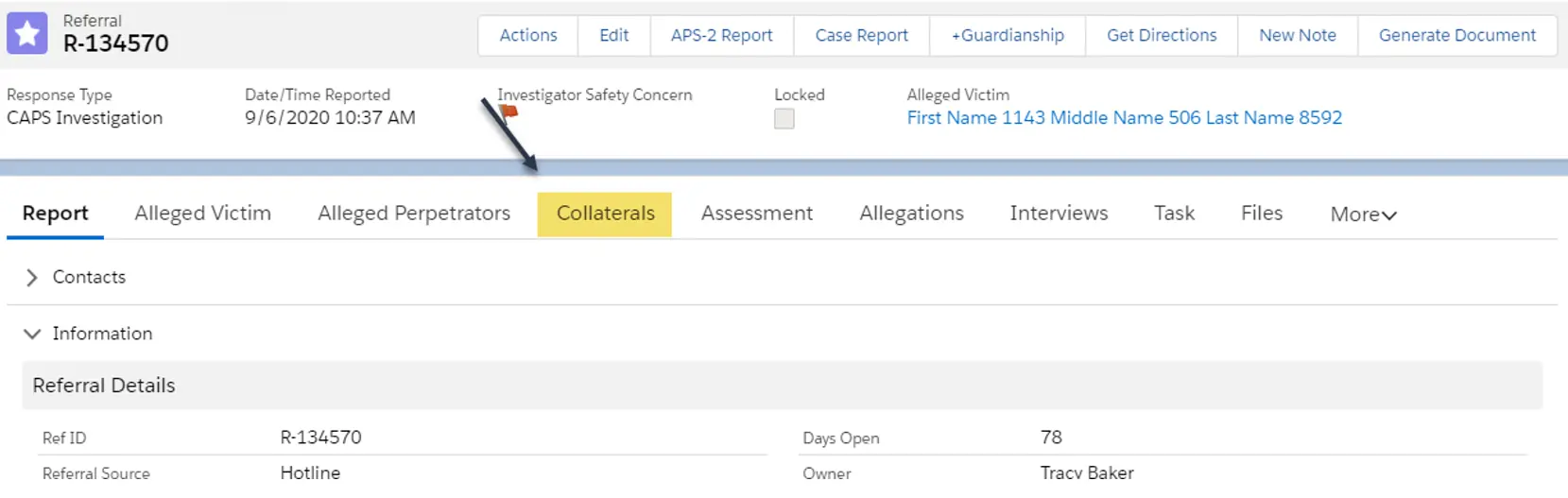This screenshot has height=498, width=1568.
Task: Click the date reported 9/6/2020 10:37 AM
Action: [330, 118]
